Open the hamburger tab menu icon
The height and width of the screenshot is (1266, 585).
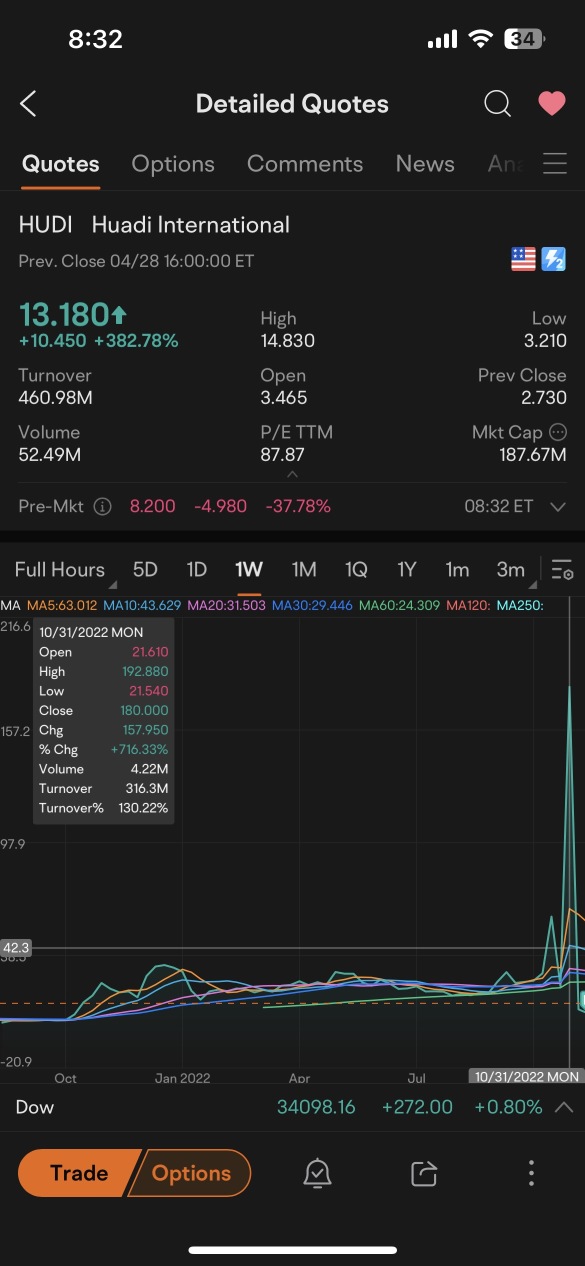[555, 164]
